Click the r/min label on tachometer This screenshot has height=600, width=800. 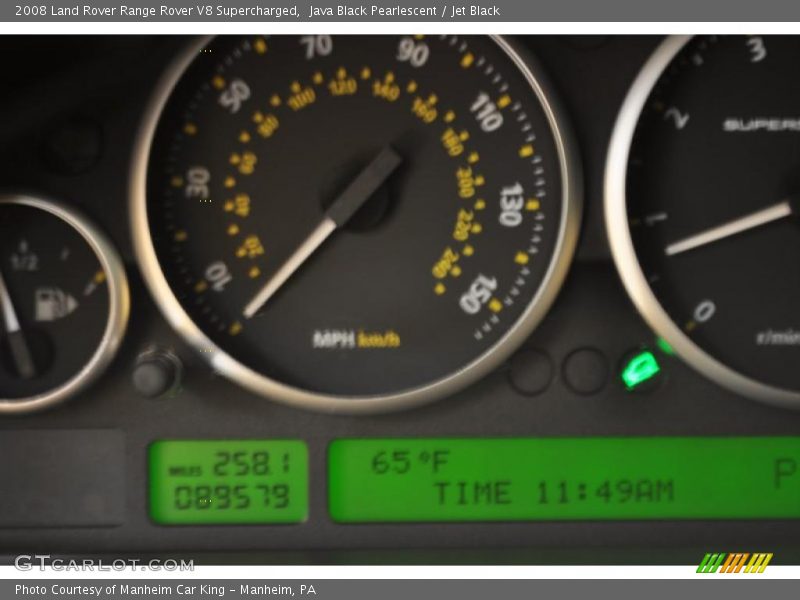pos(778,337)
